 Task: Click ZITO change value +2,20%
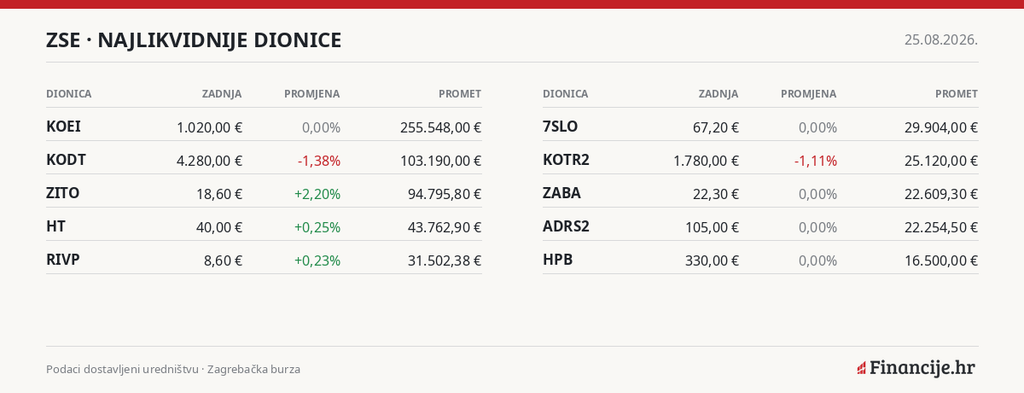pos(317,194)
